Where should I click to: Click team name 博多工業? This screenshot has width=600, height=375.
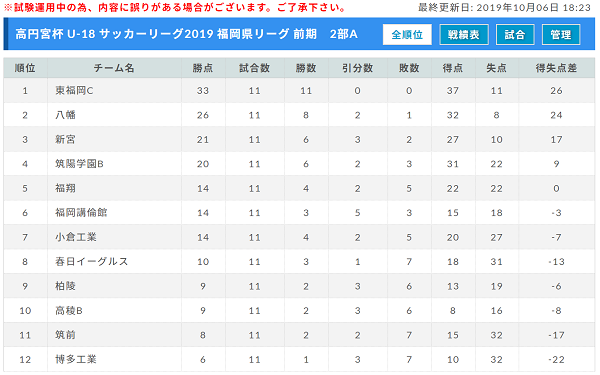tap(76, 360)
